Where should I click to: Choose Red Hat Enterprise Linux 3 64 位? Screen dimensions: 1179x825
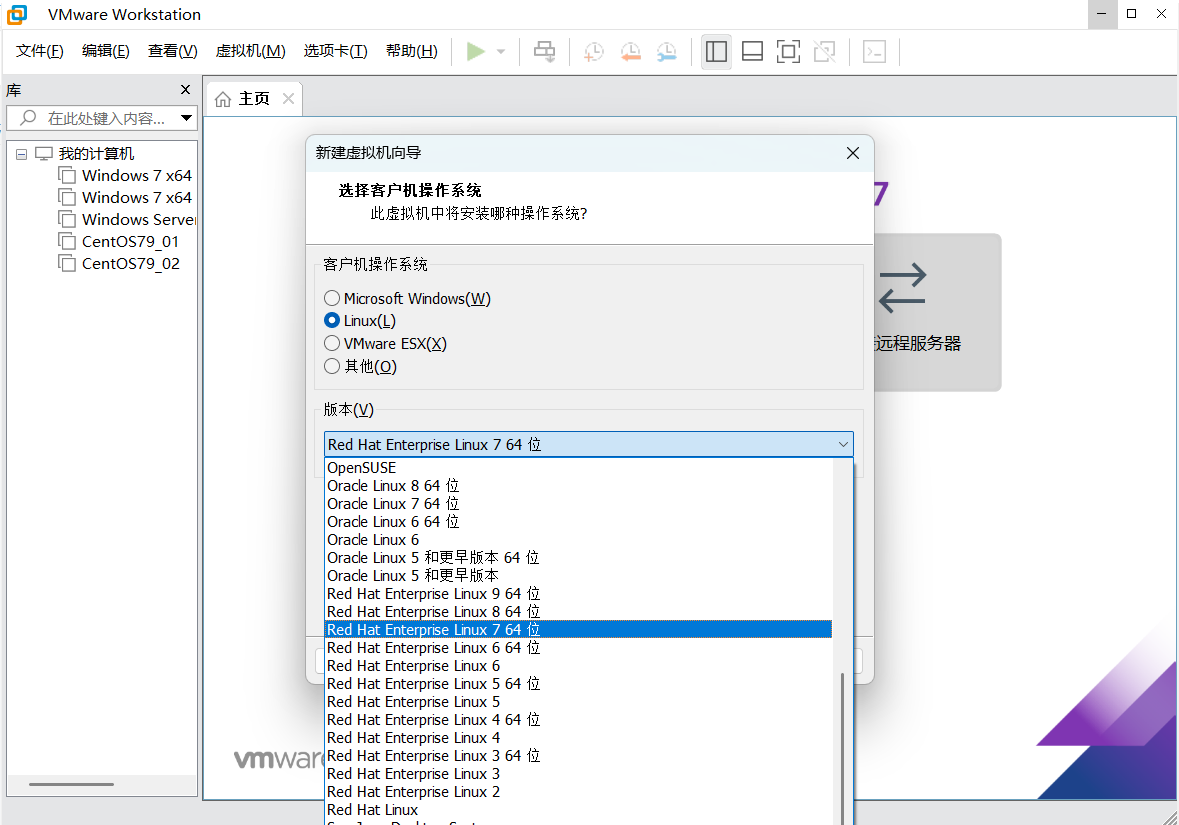pyautogui.click(x=578, y=756)
